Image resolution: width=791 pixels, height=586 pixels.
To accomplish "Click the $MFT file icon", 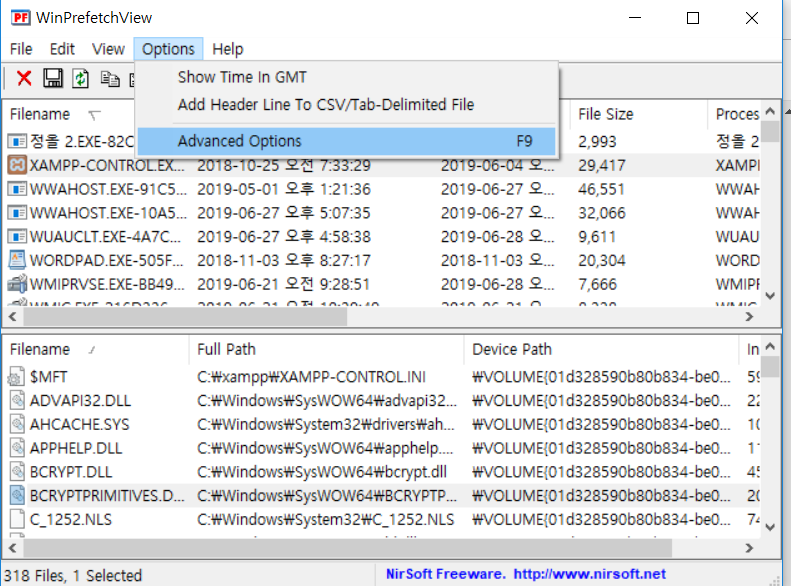I will pyautogui.click(x=17, y=377).
